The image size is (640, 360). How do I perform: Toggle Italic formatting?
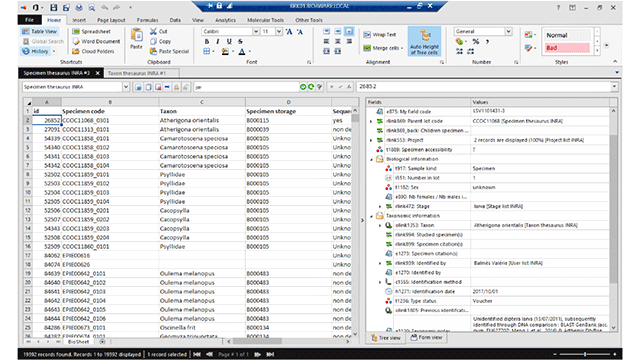[x=218, y=41]
